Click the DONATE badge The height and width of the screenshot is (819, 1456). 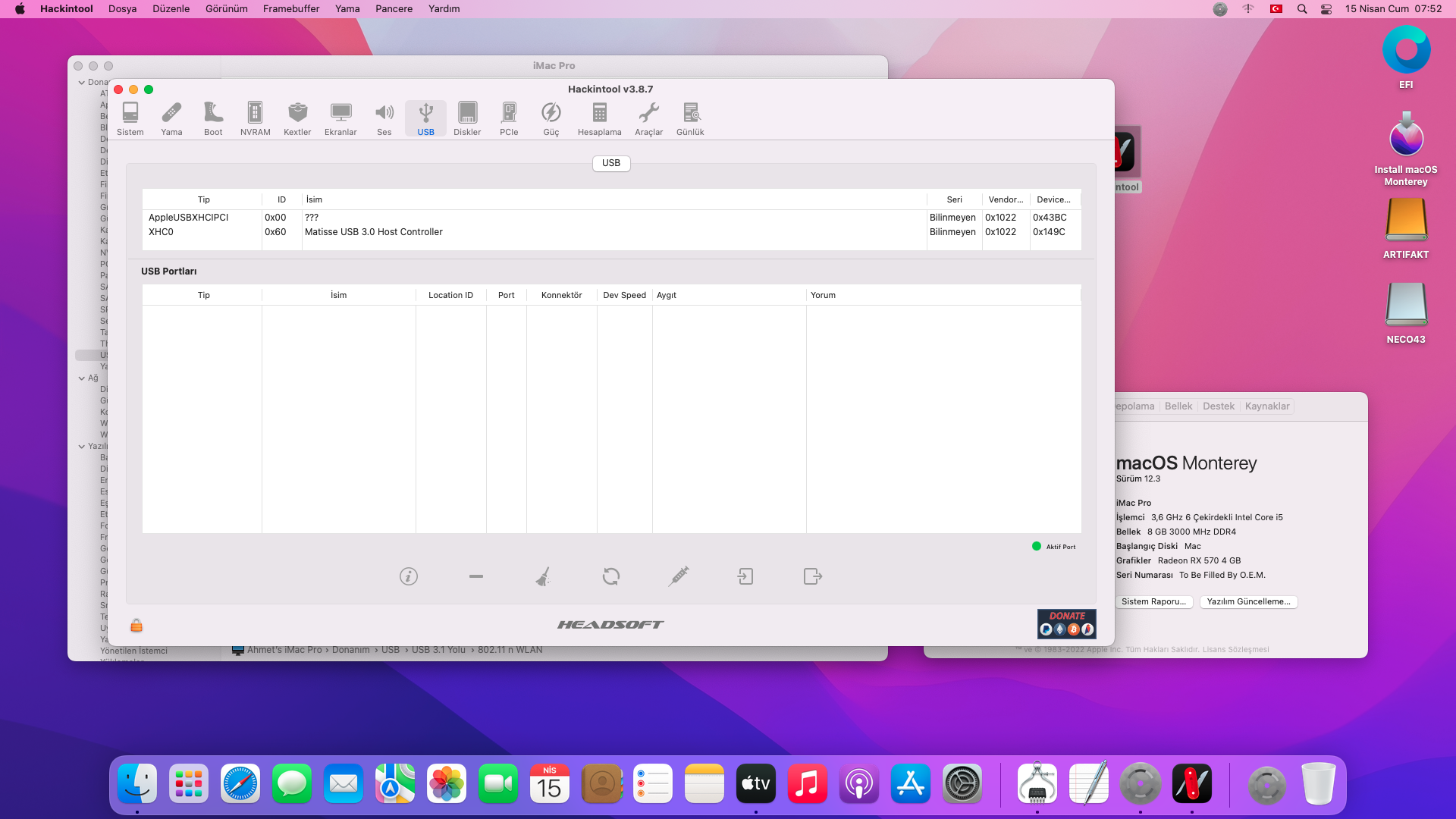[x=1066, y=623]
